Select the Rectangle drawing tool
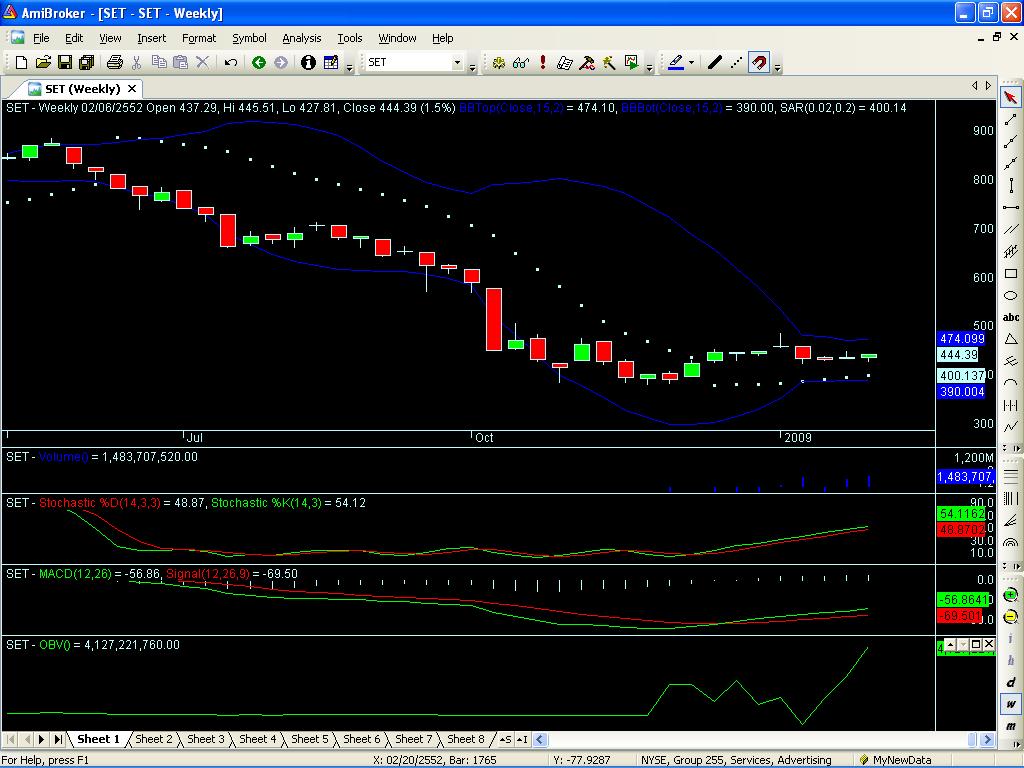Viewport: 1024px width, 768px height. [x=1010, y=274]
